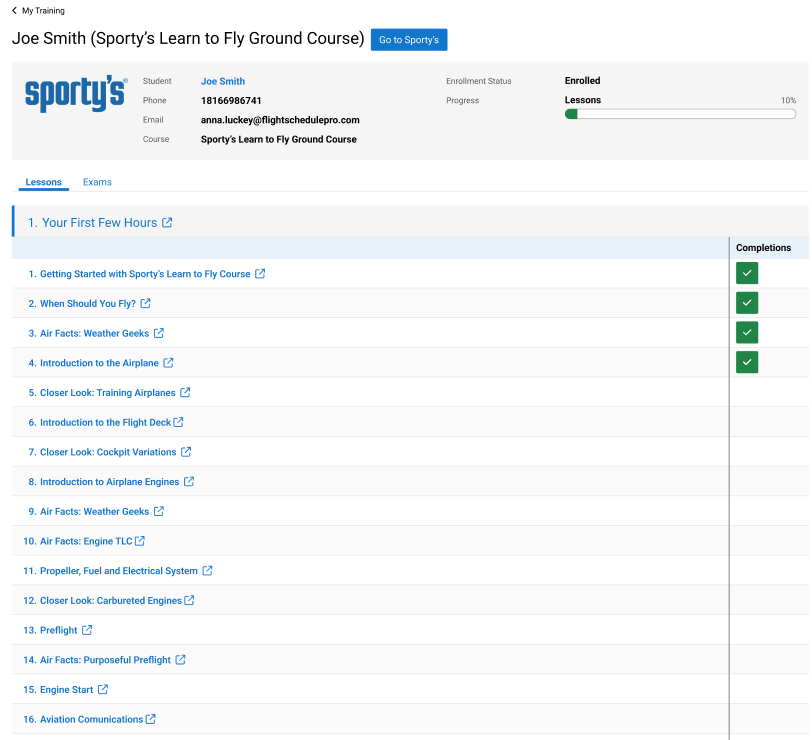This screenshot has width=812, height=740.
Task: Toggle completion checkmark for "Getting Started with Sporty's" lesson
Action: point(747,273)
